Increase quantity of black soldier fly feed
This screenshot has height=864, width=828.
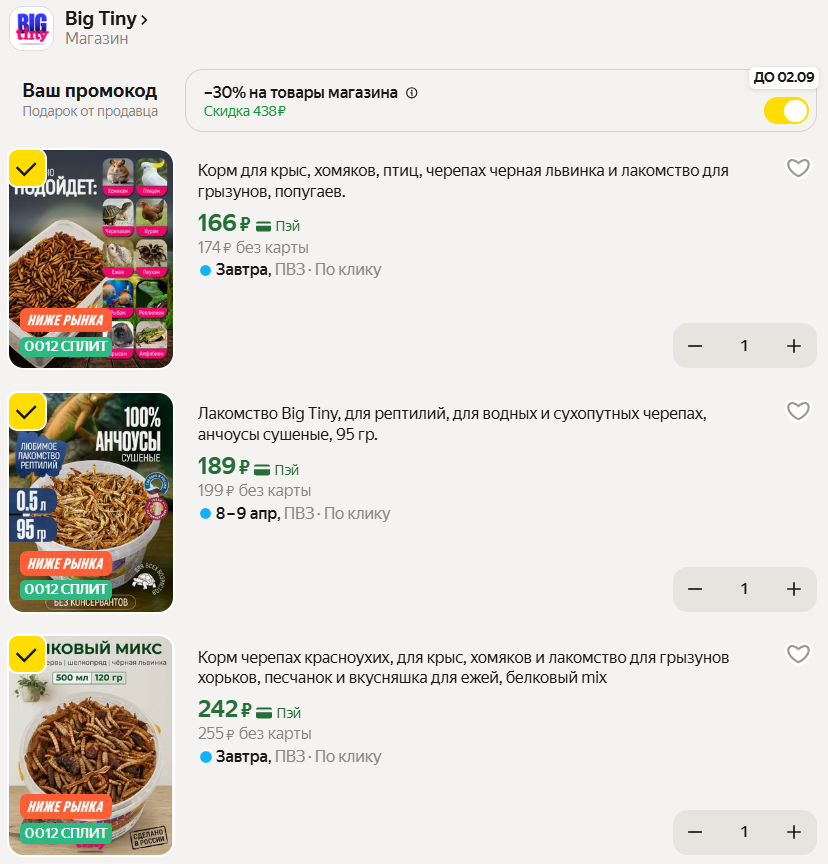pos(794,346)
